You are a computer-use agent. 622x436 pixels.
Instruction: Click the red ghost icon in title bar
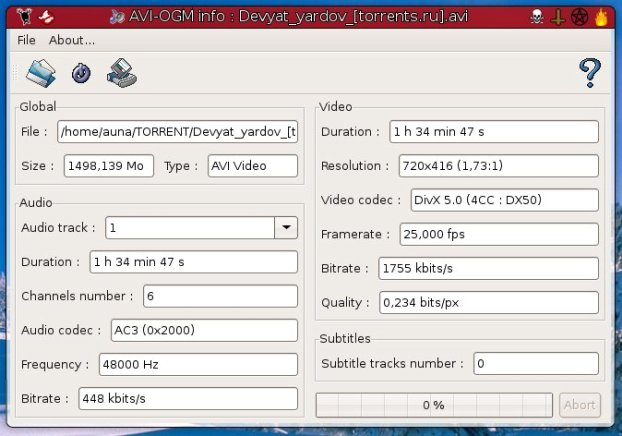(46, 17)
